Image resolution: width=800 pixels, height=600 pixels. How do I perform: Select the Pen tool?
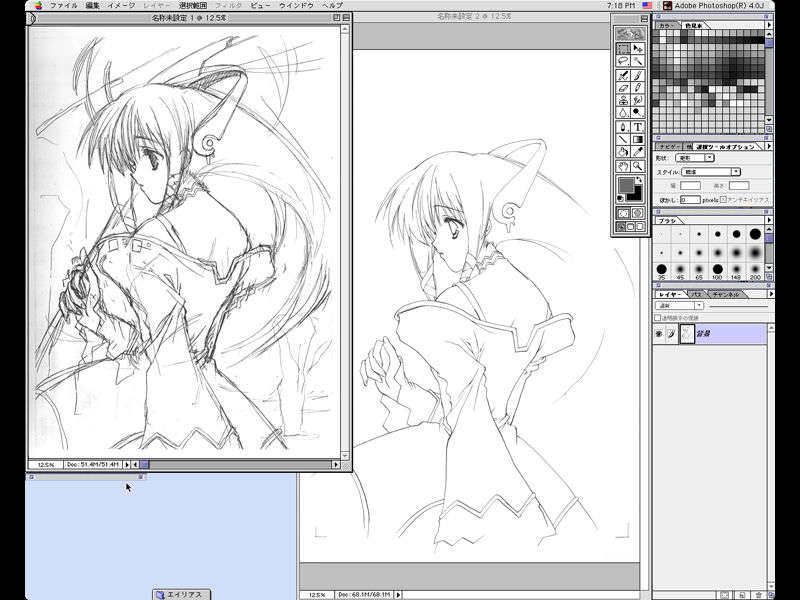tap(623, 127)
